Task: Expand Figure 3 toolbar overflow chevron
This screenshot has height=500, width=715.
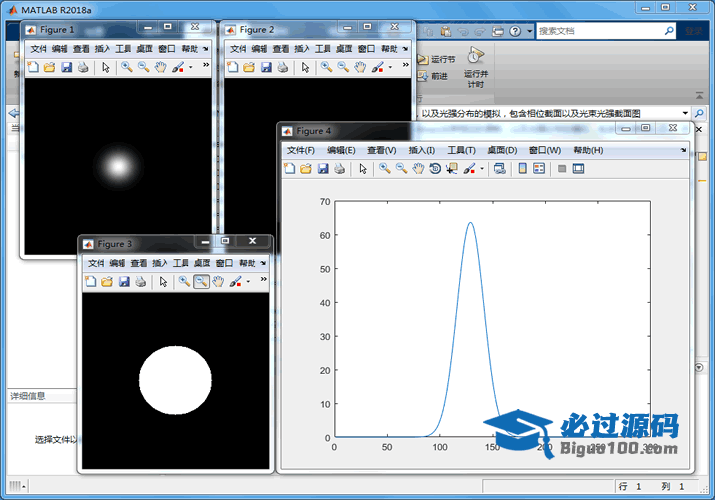Action: tap(264, 279)
